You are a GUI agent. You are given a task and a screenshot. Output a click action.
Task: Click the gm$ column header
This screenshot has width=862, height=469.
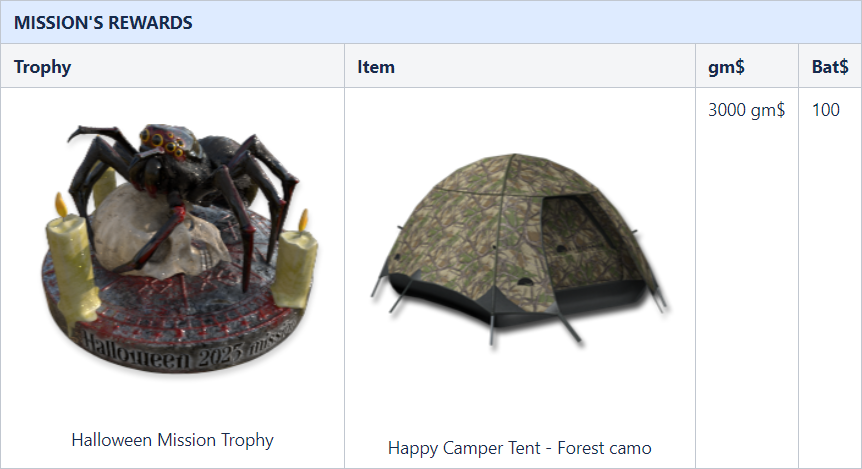[x=726, y=67]
